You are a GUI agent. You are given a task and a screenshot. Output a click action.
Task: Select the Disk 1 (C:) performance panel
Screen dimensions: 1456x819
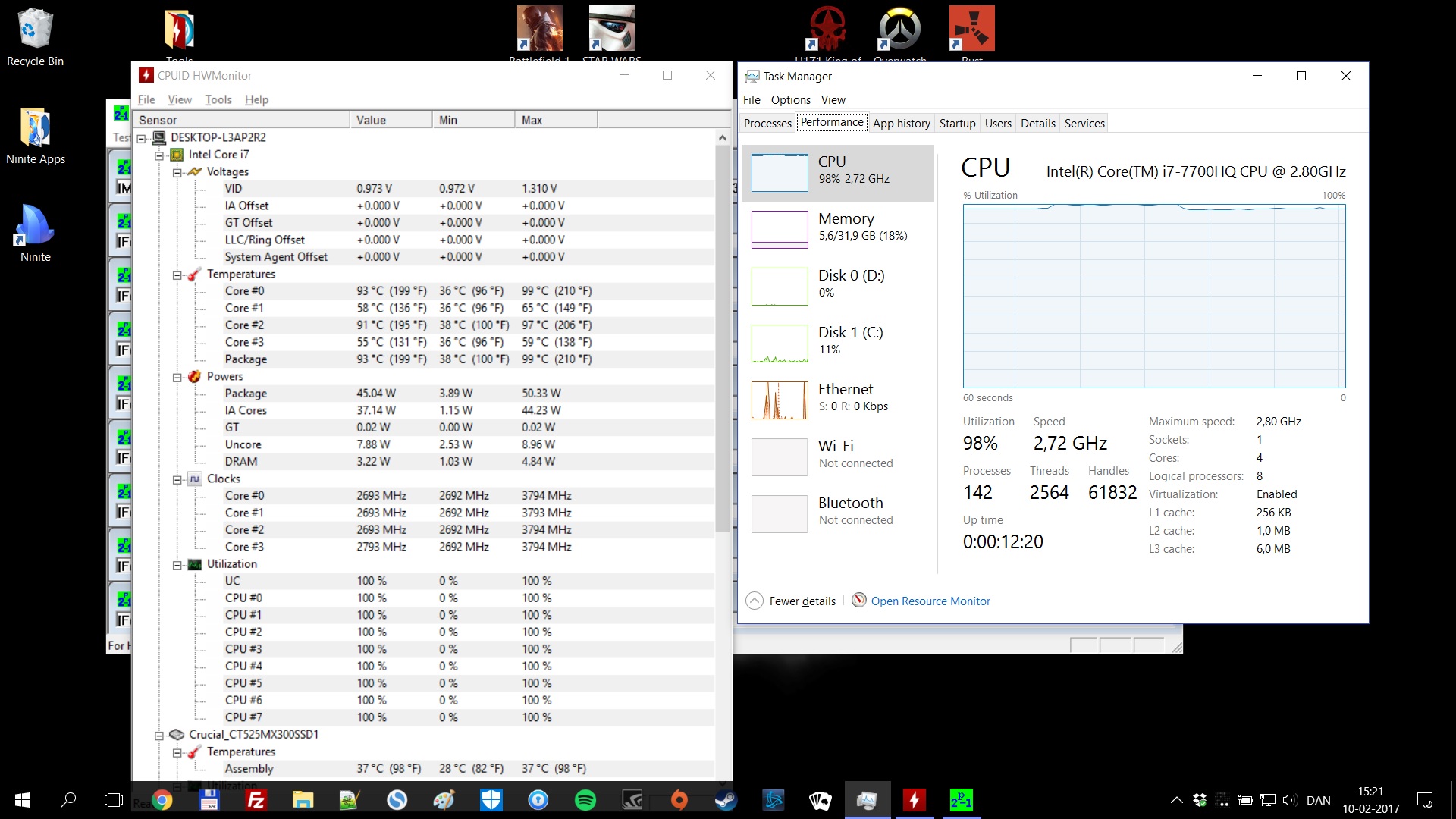[838, 344]
